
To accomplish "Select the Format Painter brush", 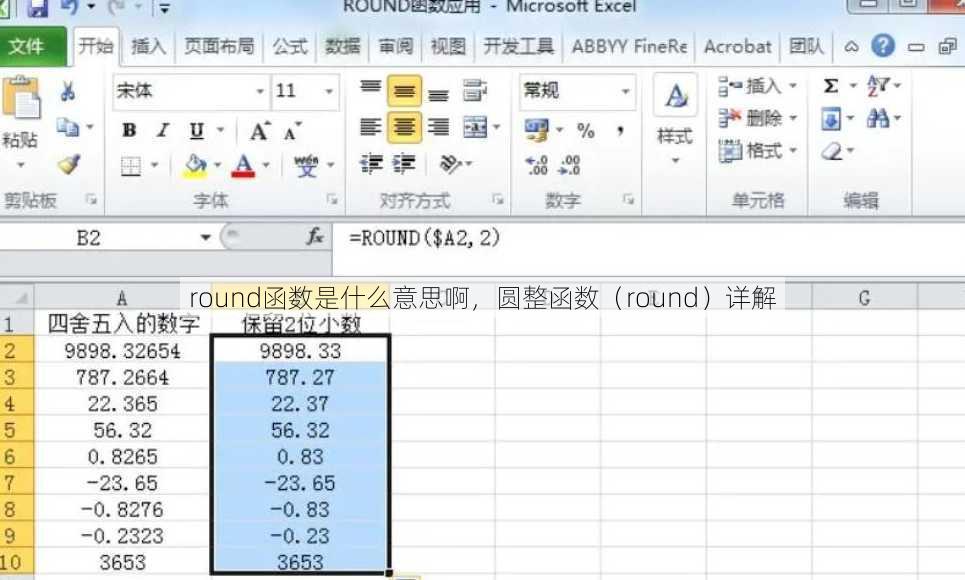I will coord(68,164).
